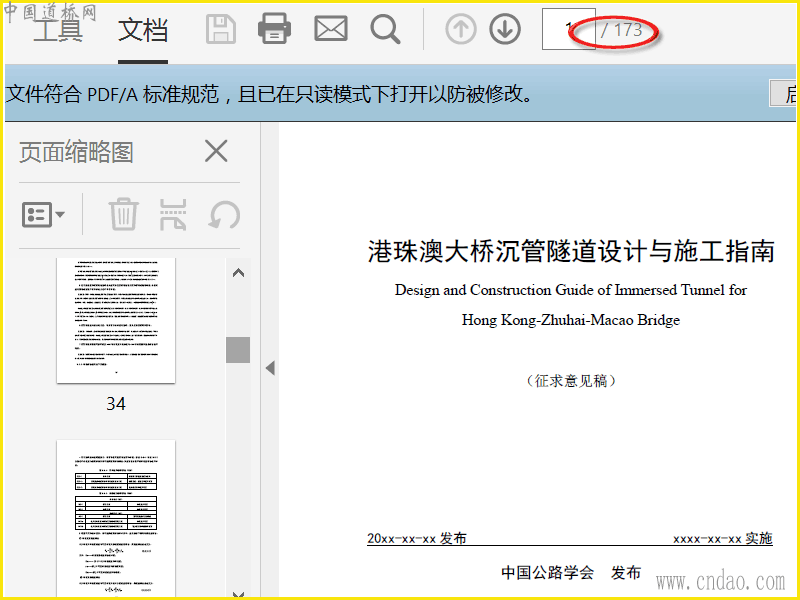This screenshot has height=600, width=800.
Task: Switch to the 文档 tab
Action: click(143, 30)
